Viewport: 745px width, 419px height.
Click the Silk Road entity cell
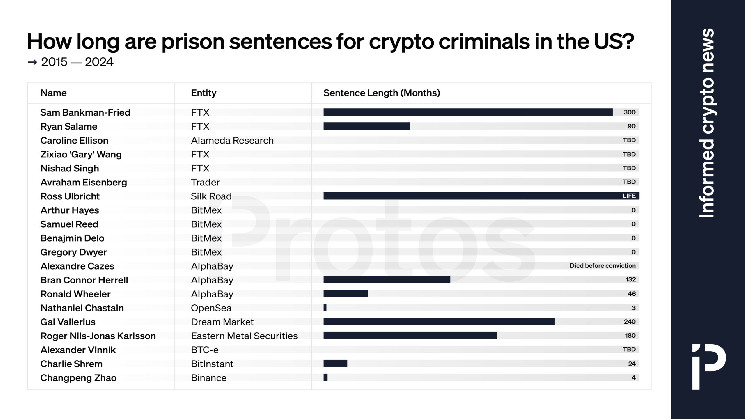point(211,196)
